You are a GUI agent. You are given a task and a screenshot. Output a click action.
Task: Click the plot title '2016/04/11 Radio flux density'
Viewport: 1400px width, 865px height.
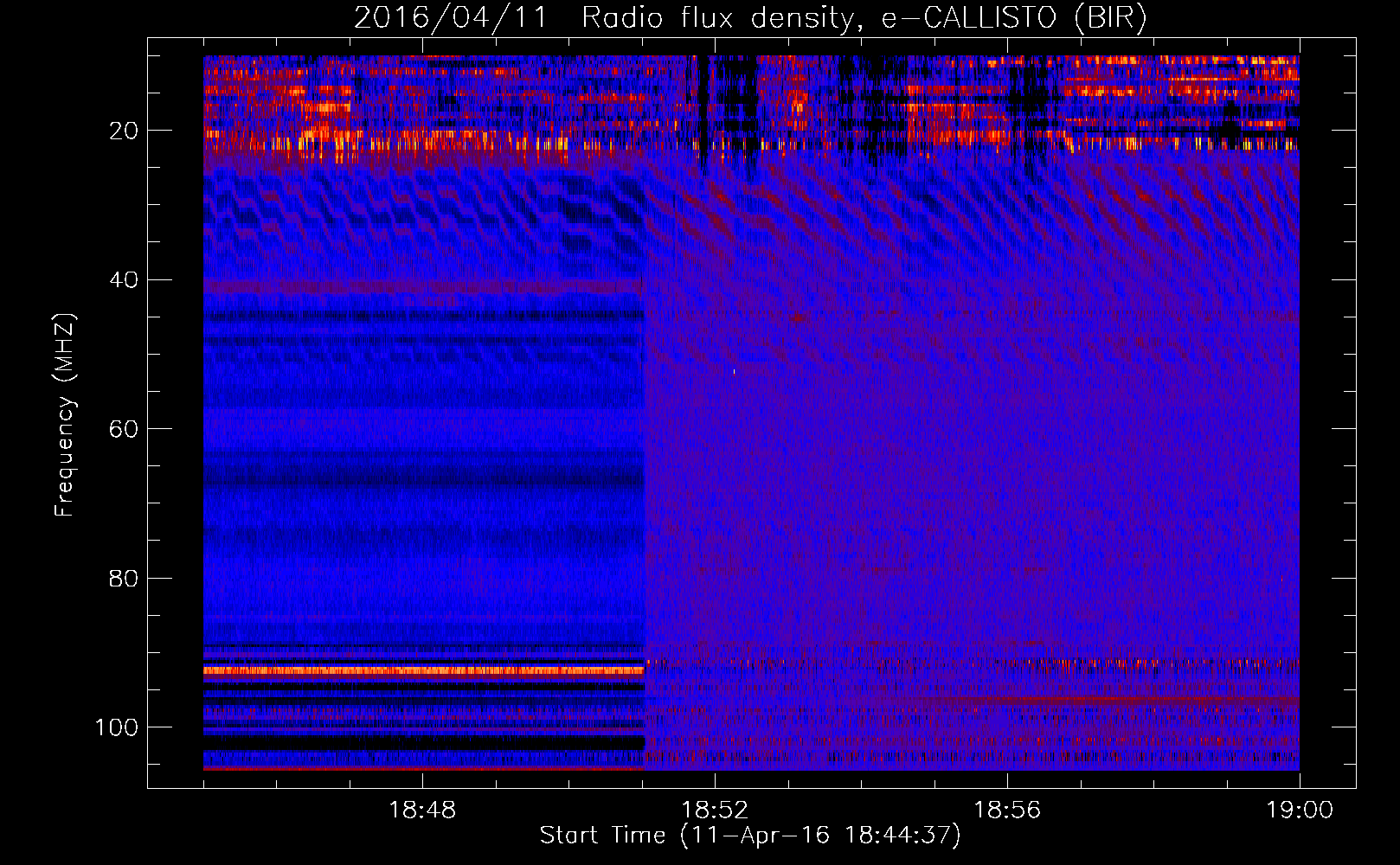[751, 18]
